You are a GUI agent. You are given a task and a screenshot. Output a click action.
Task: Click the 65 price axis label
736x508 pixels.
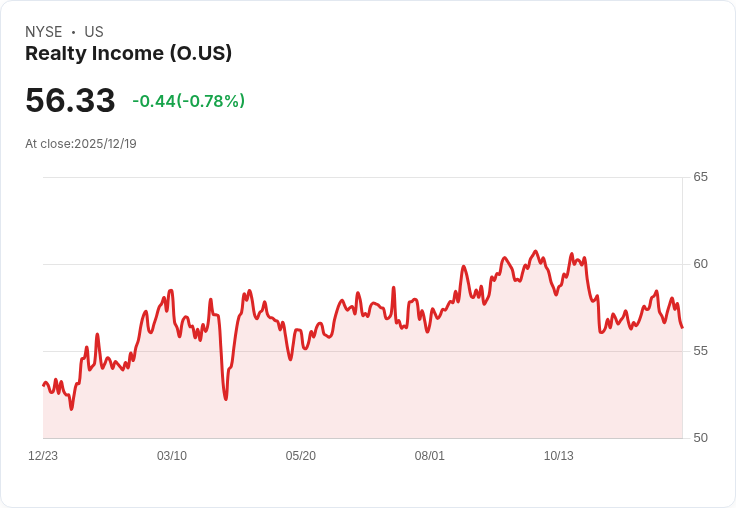tap(700, 177)
